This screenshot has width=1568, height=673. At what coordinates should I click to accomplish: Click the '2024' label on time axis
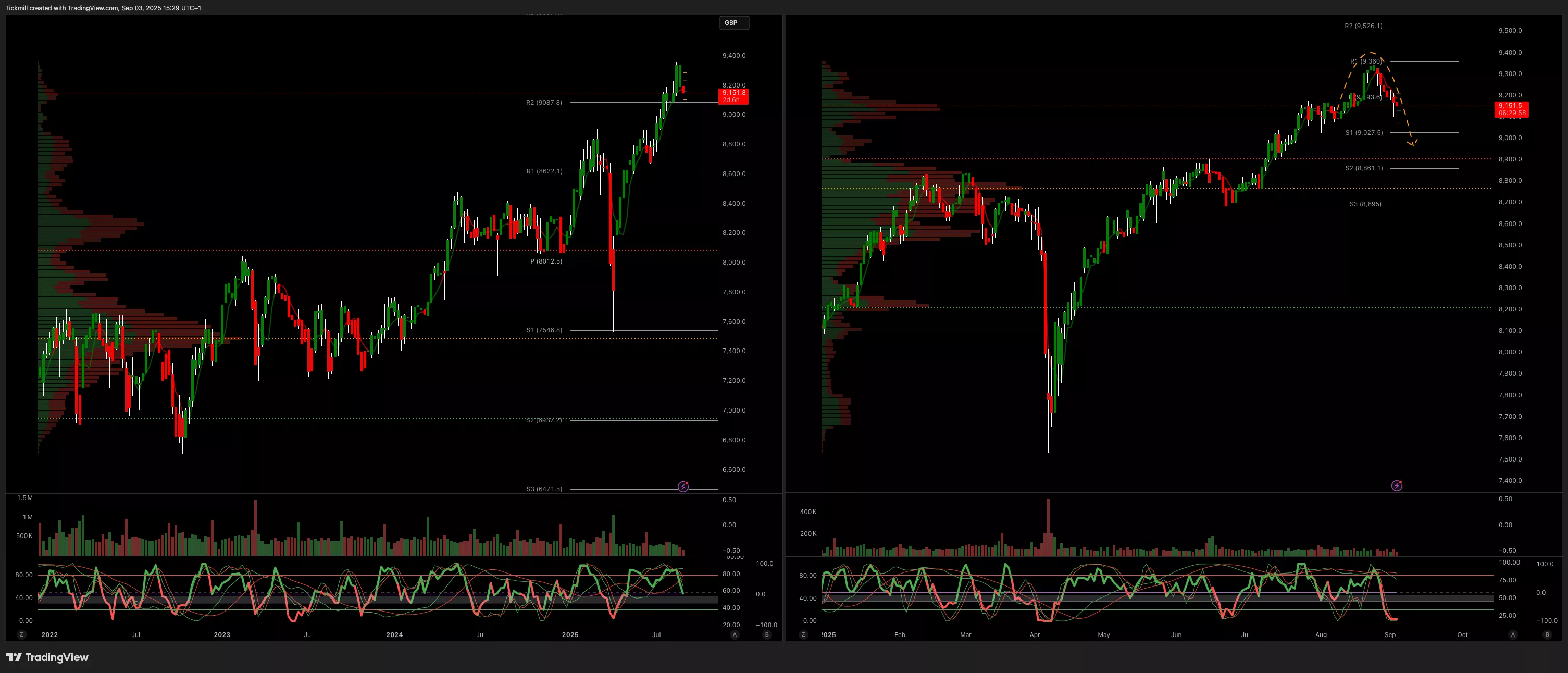(394, 634)
